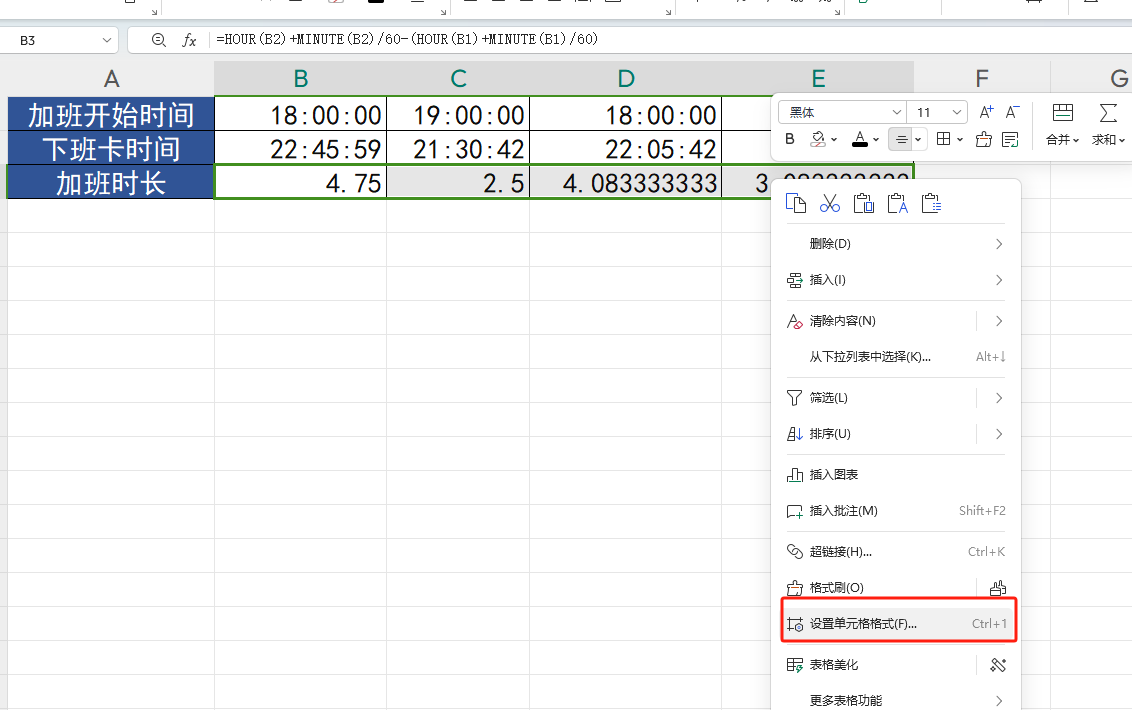This screenshot has height=710, width=1132.
Task: Click the Paste clipboard icon
Action: click(863, 204)
